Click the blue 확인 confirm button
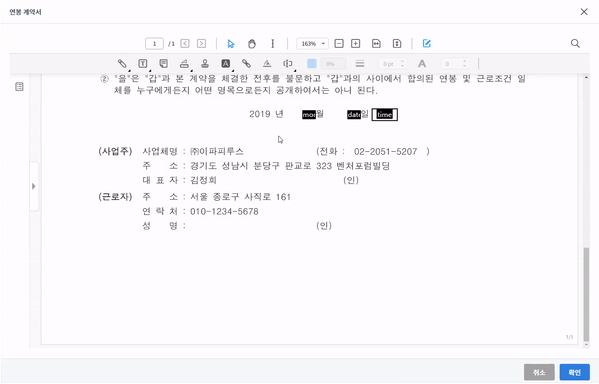The width and height of the screenshot is (599, 384). [575, 372]
